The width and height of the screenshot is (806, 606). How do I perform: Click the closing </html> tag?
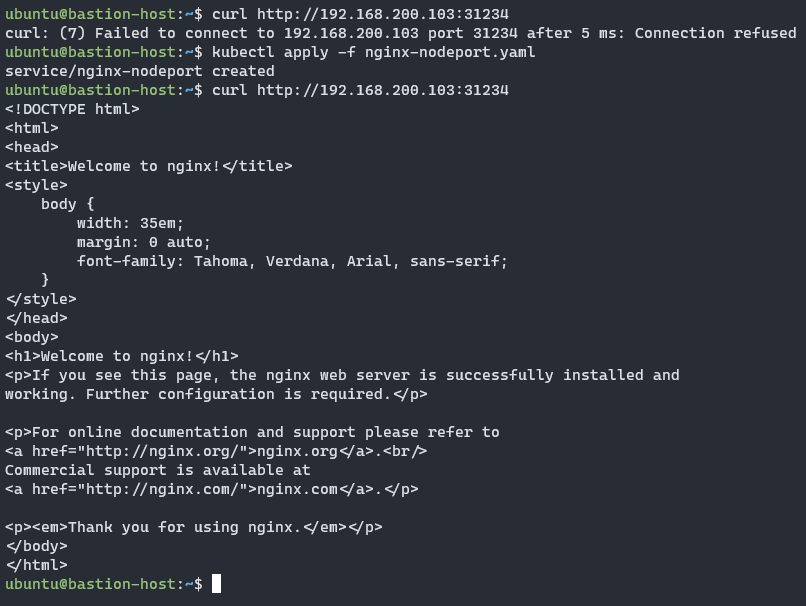[x=37, y=565]
